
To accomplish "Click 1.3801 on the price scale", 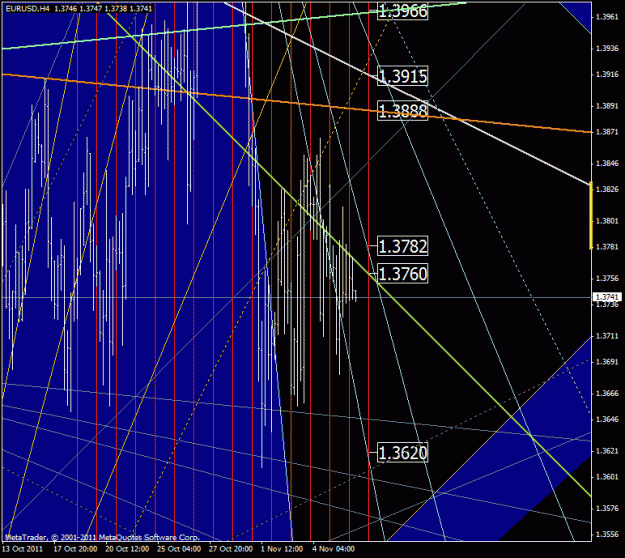I will pos(607,221).
